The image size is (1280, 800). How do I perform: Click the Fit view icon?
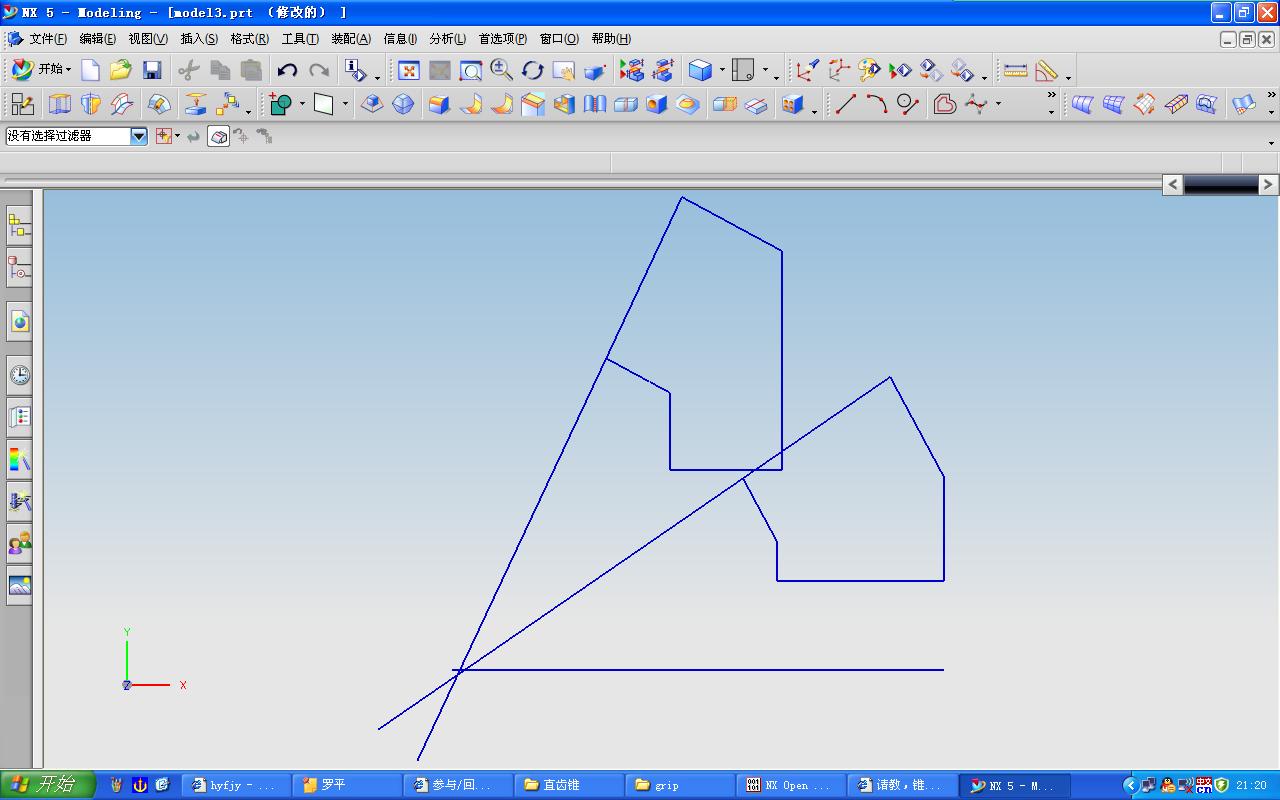point(409,70)
